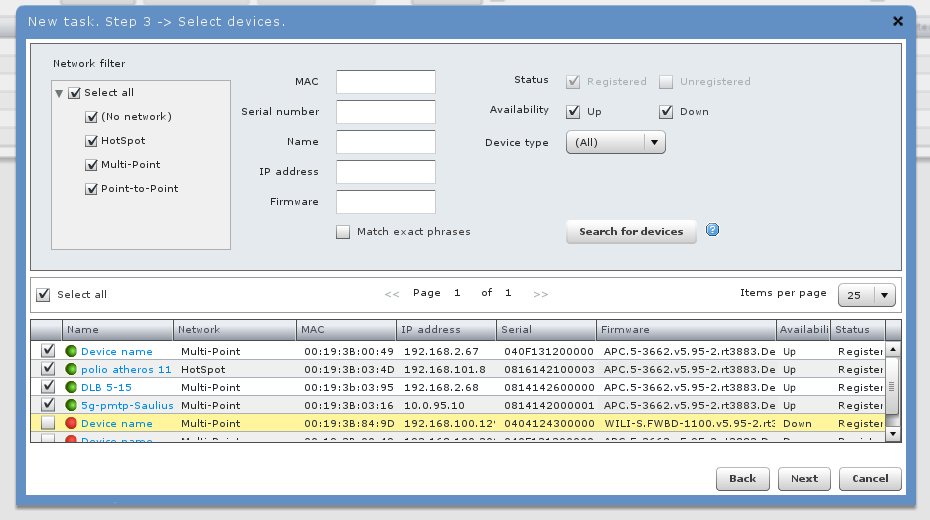Click the blue help icon beside Search for devices
Viewport: 930px width, 520px height.
tap(712, 230)
